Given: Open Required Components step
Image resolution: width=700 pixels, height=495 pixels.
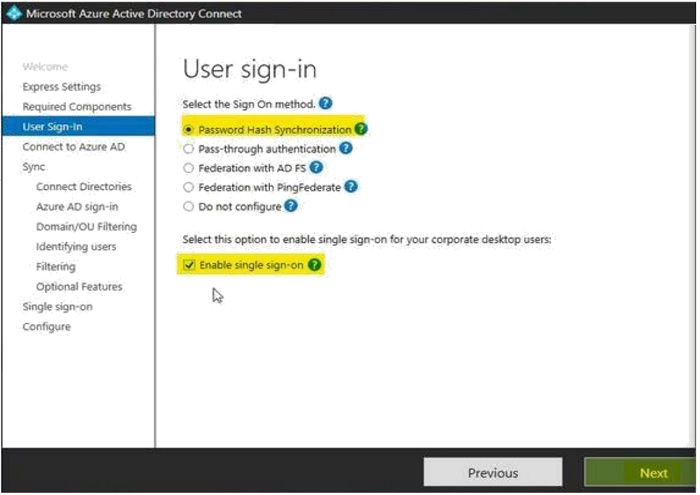Looking at the screenshot, I should (77, 107).
